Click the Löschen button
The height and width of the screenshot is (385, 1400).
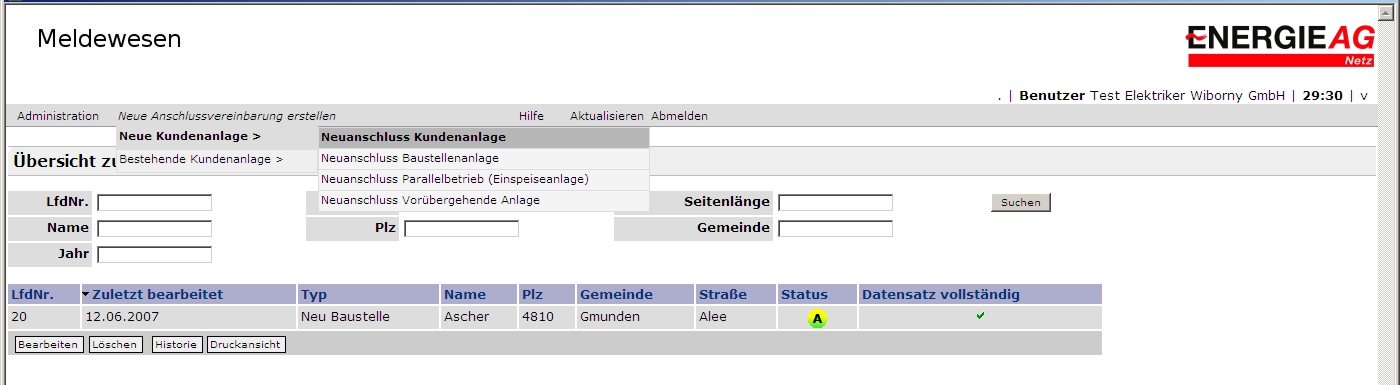pyautogui.click(x=113, y=345)
